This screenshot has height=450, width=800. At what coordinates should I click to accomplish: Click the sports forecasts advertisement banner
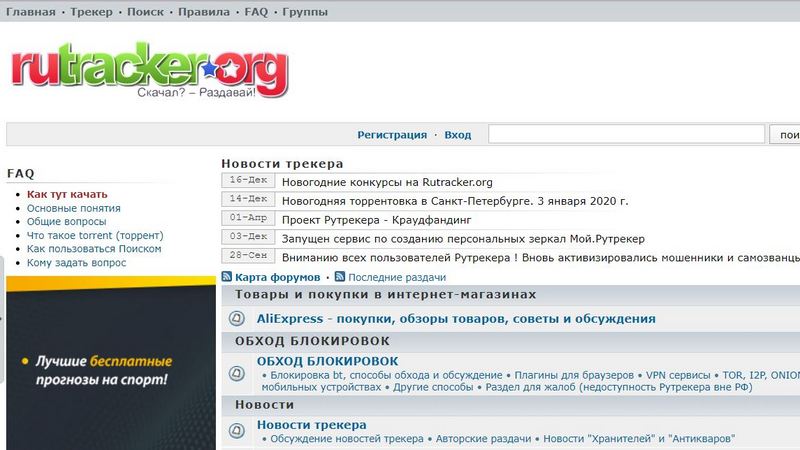pyautogui.click(x=111, y=363)
